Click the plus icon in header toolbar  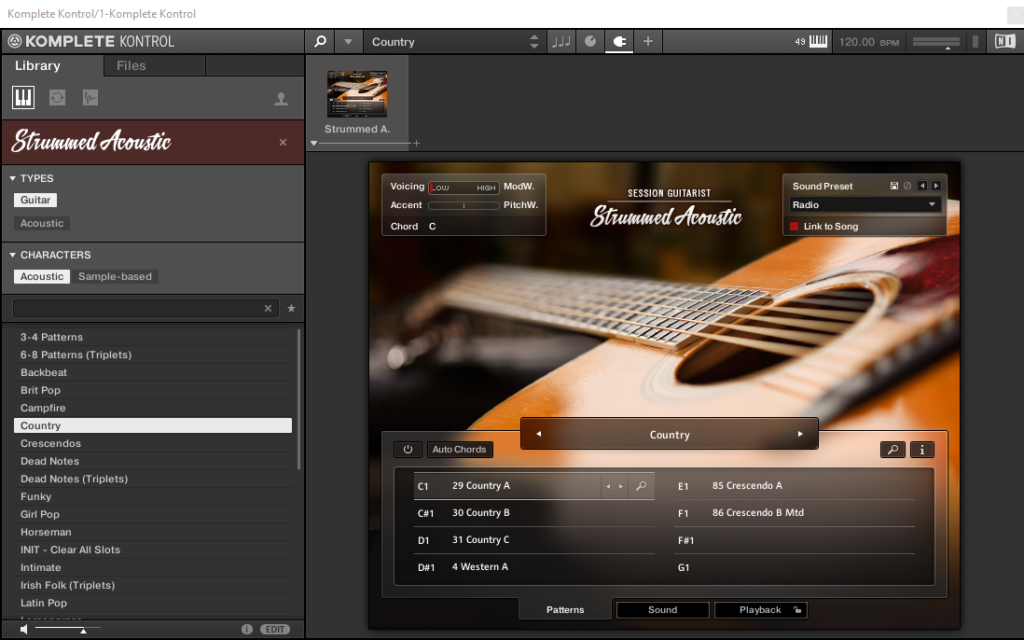(648, 42)
